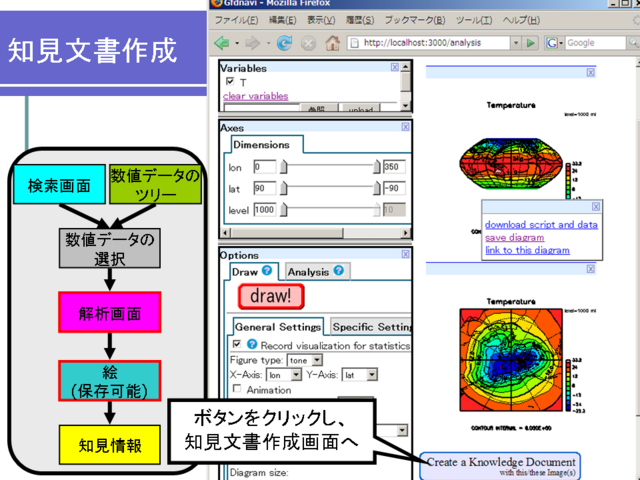This screenshot has width=640, height=480.
Task: Click the clear variables link
Action: [x=256, y=96]
